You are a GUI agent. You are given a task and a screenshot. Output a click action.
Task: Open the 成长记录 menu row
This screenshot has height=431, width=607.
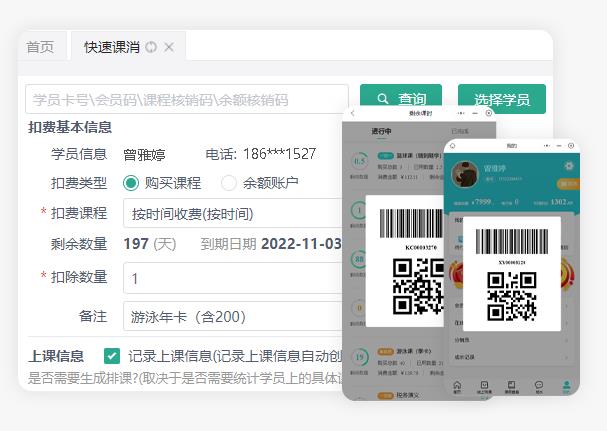pos(512,357)
